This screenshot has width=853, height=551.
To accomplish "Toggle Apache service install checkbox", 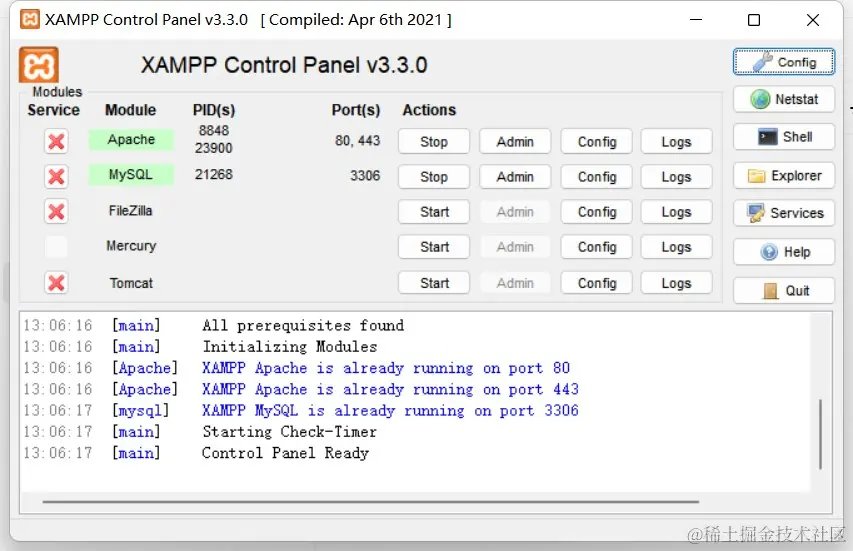I will click(56, 141).
